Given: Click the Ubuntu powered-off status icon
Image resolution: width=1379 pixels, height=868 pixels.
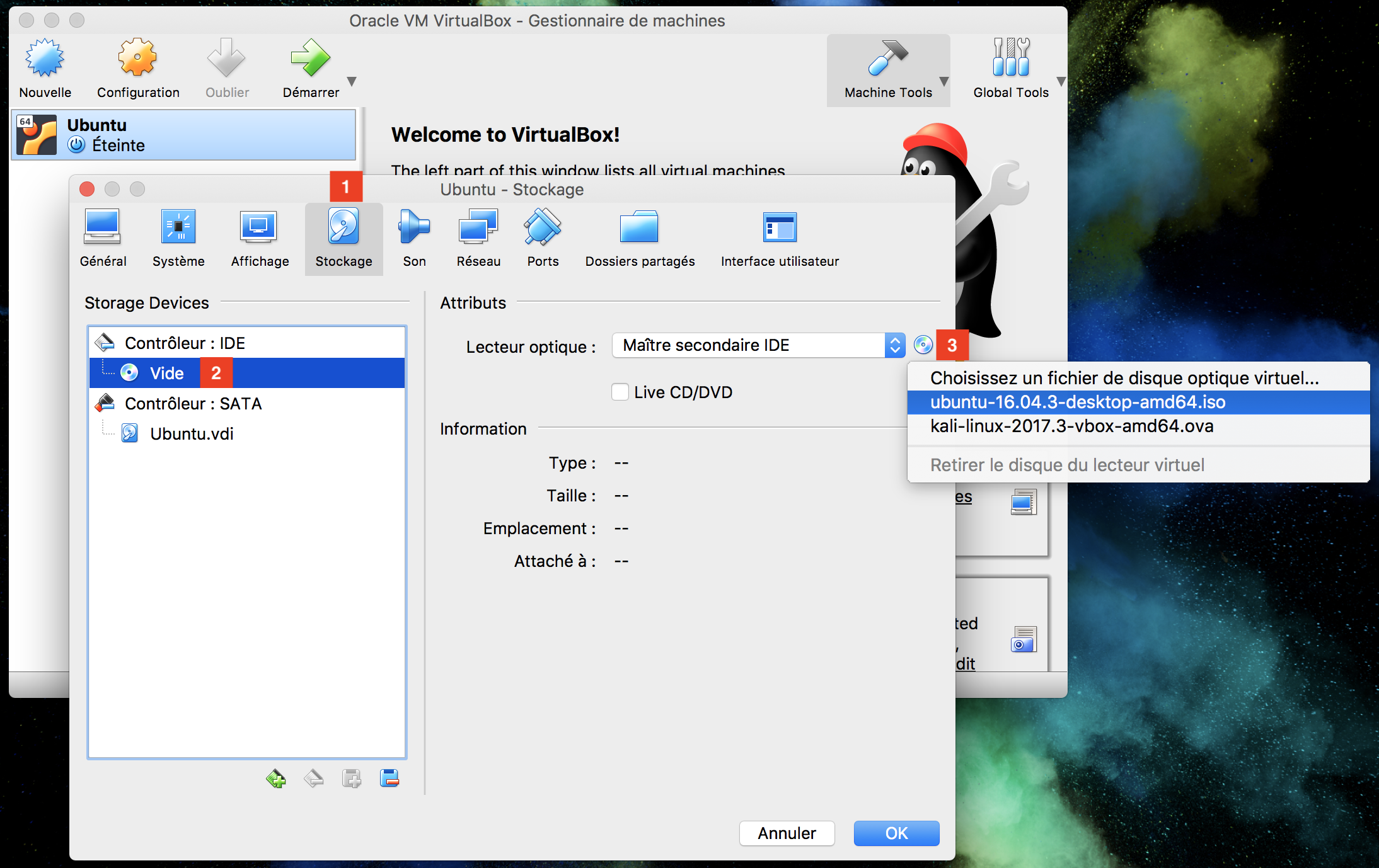Looking at the screenshot, I should pos(76,145).
